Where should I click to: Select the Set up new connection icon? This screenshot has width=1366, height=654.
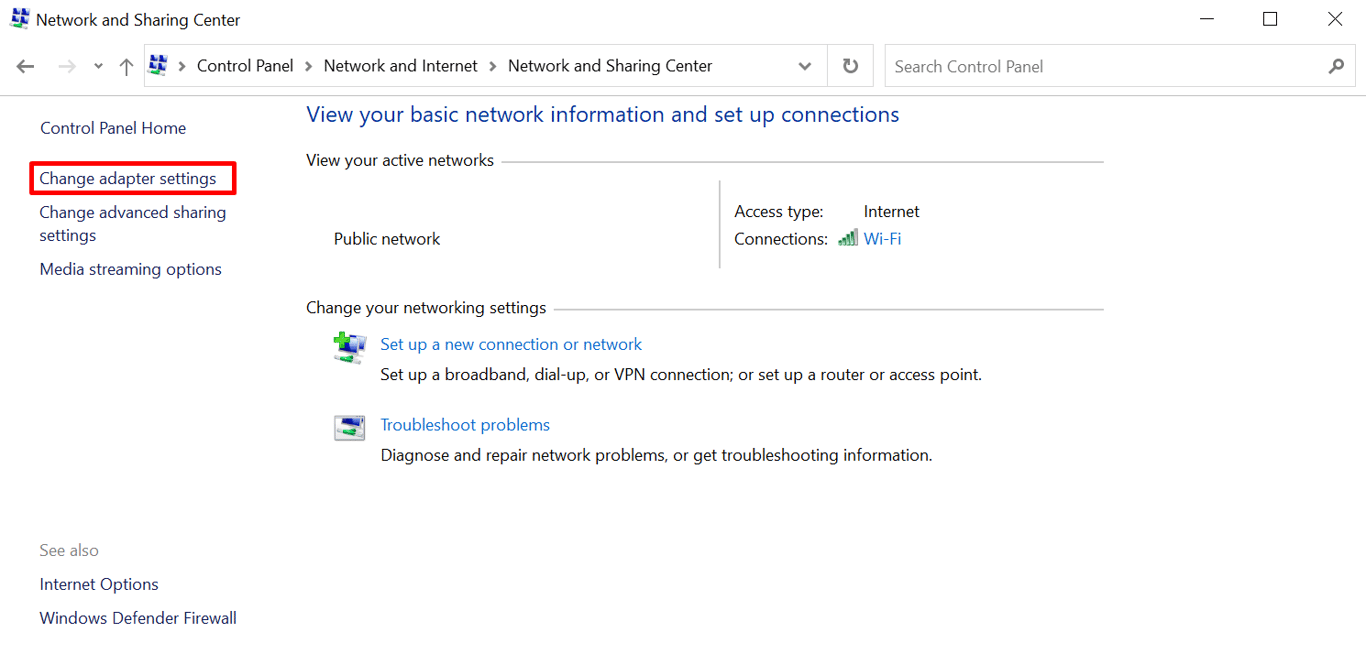click(x=349, y=347)
